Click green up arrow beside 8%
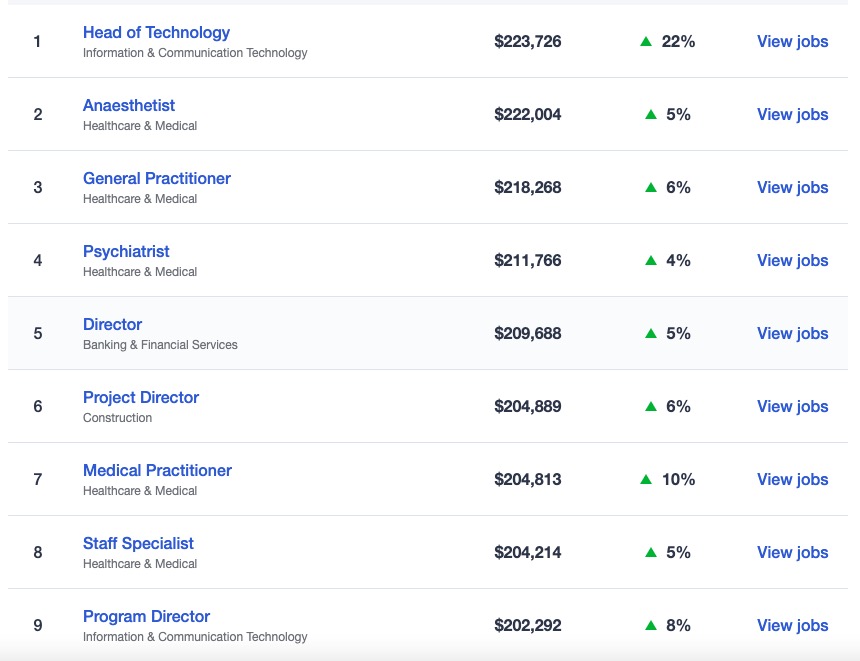Screen dimensions: 860x661 click(651, 625)
